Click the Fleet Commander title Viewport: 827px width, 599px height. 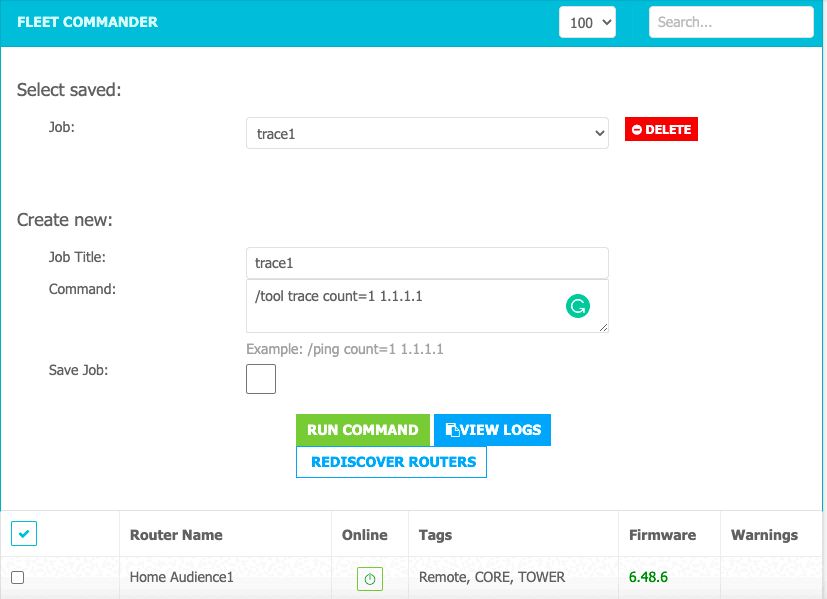pos(88,22)
